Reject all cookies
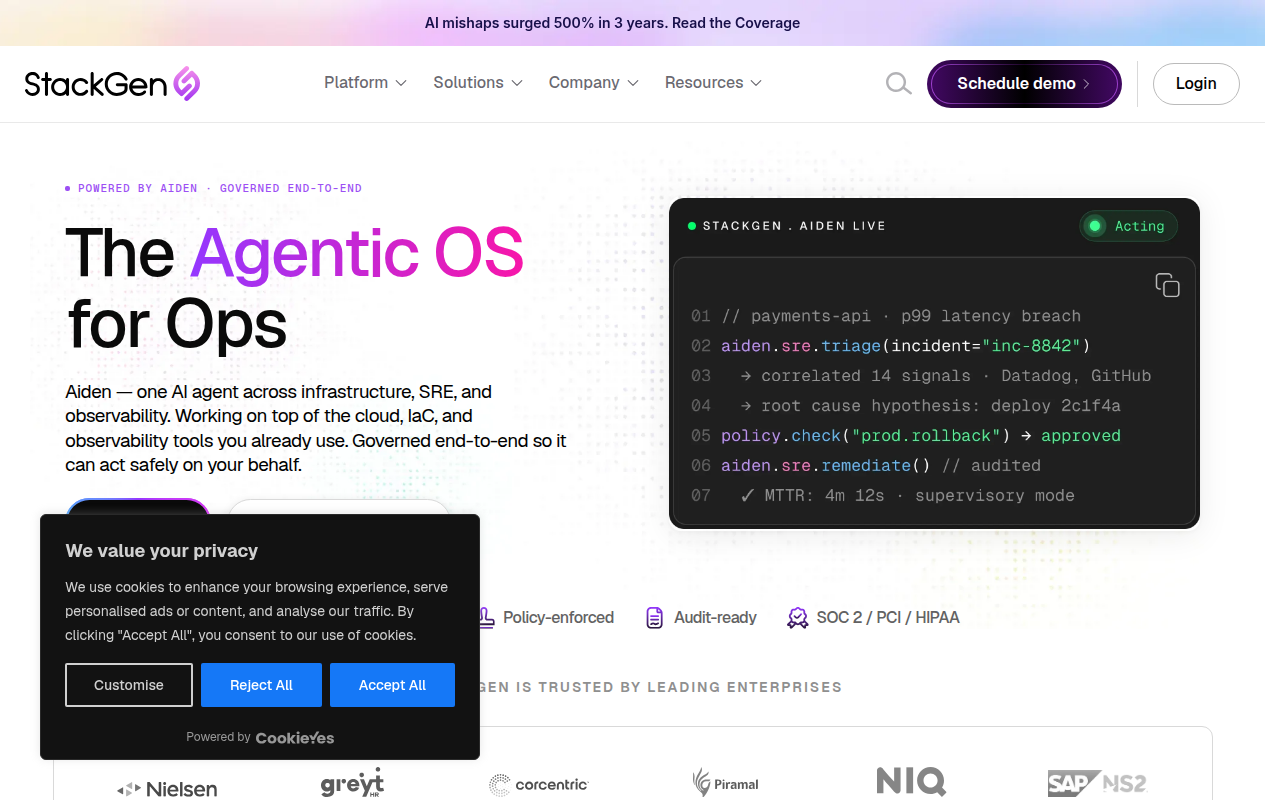Screen dimensions: 1280x800 (261, 685)
